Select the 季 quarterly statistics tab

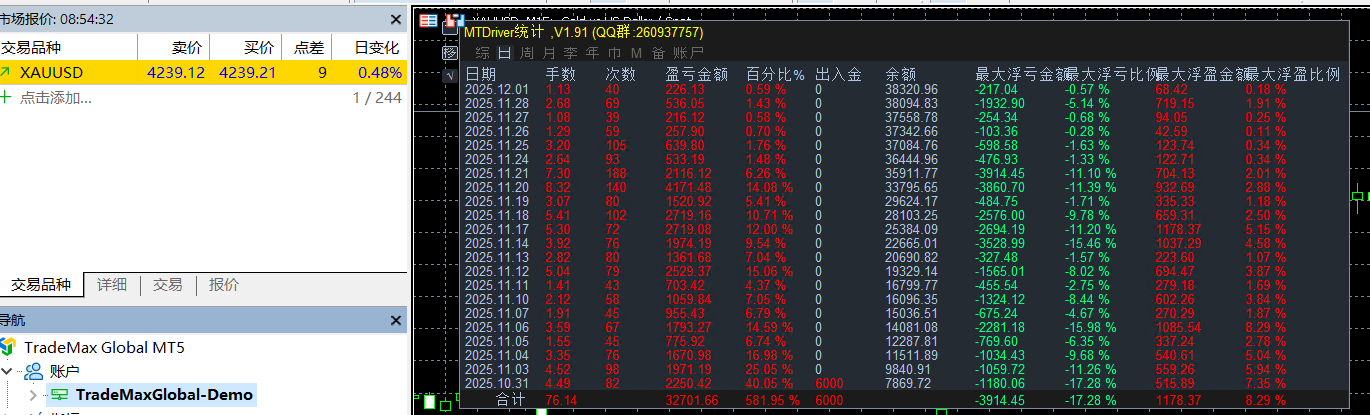click(570, 53)
